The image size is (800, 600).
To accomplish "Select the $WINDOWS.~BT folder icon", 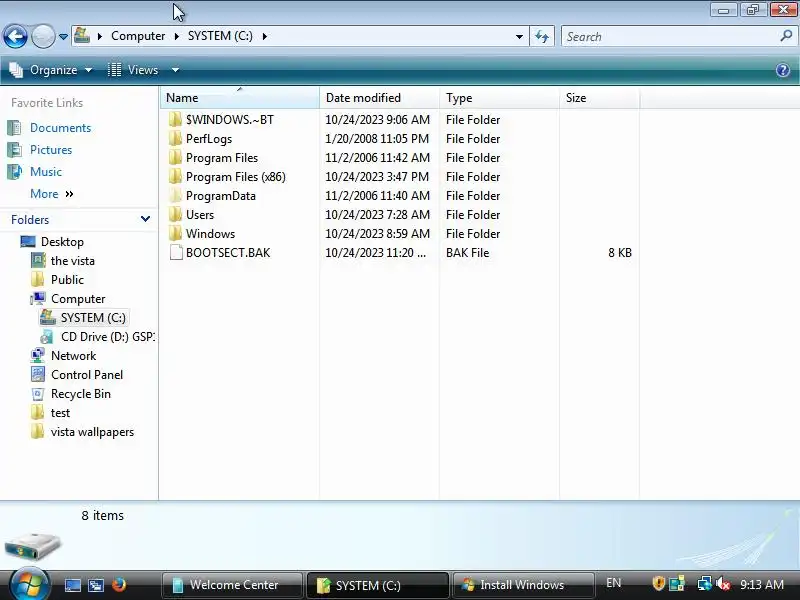I will (x=175, y=119).
